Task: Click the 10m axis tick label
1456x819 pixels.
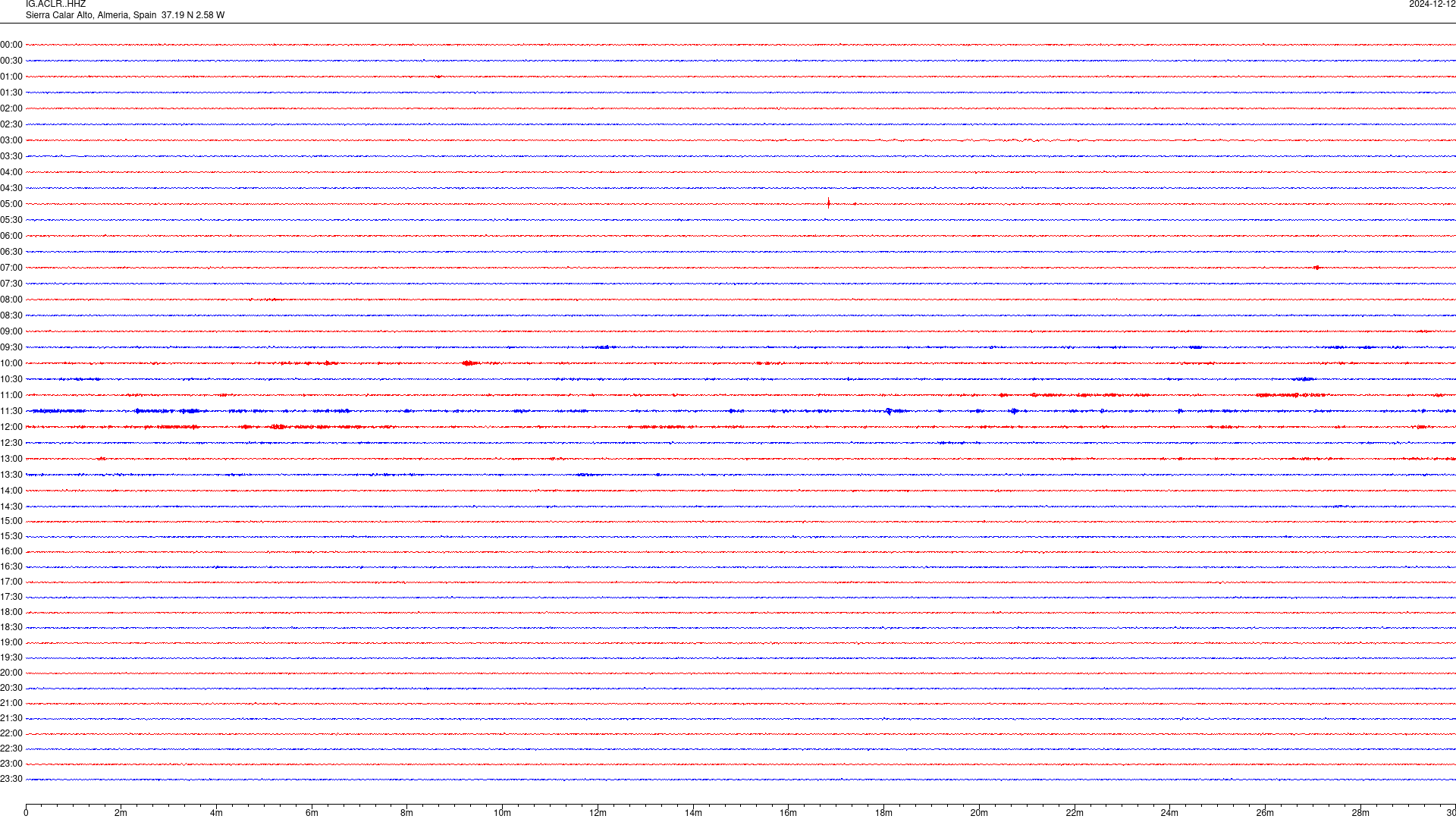Action: click(502, 813)
